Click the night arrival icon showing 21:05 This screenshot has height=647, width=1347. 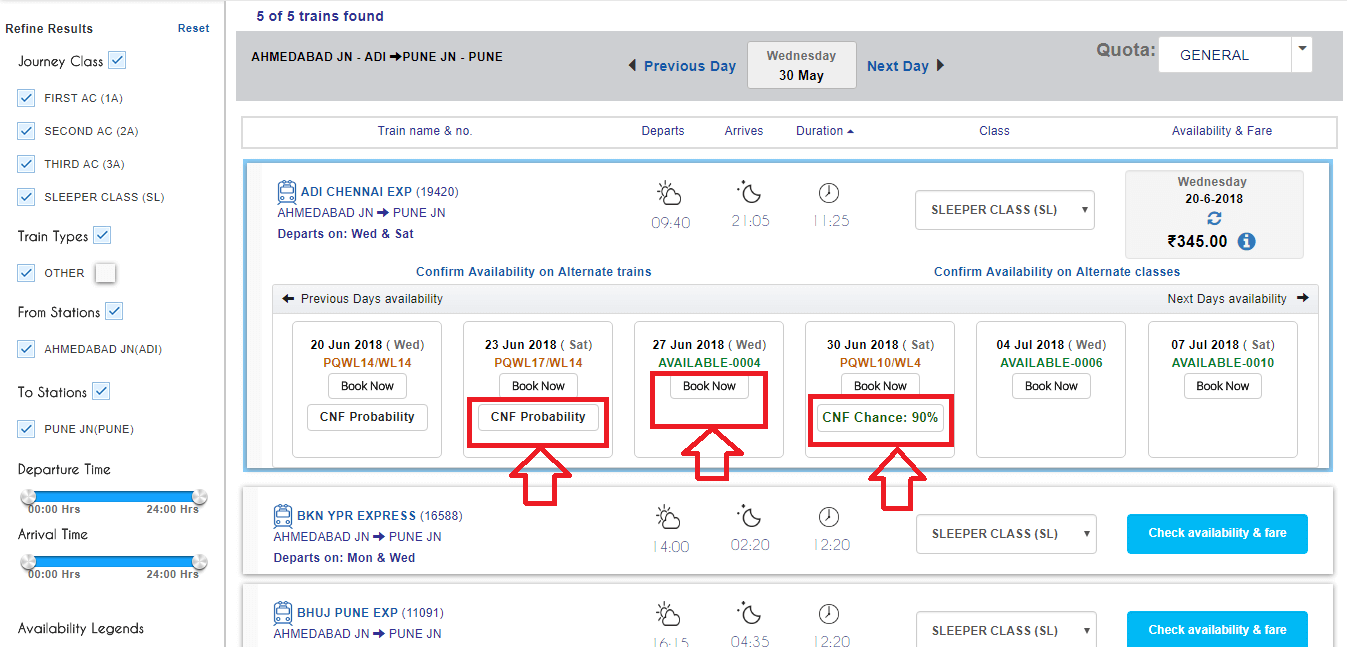(x=750, y=192)
